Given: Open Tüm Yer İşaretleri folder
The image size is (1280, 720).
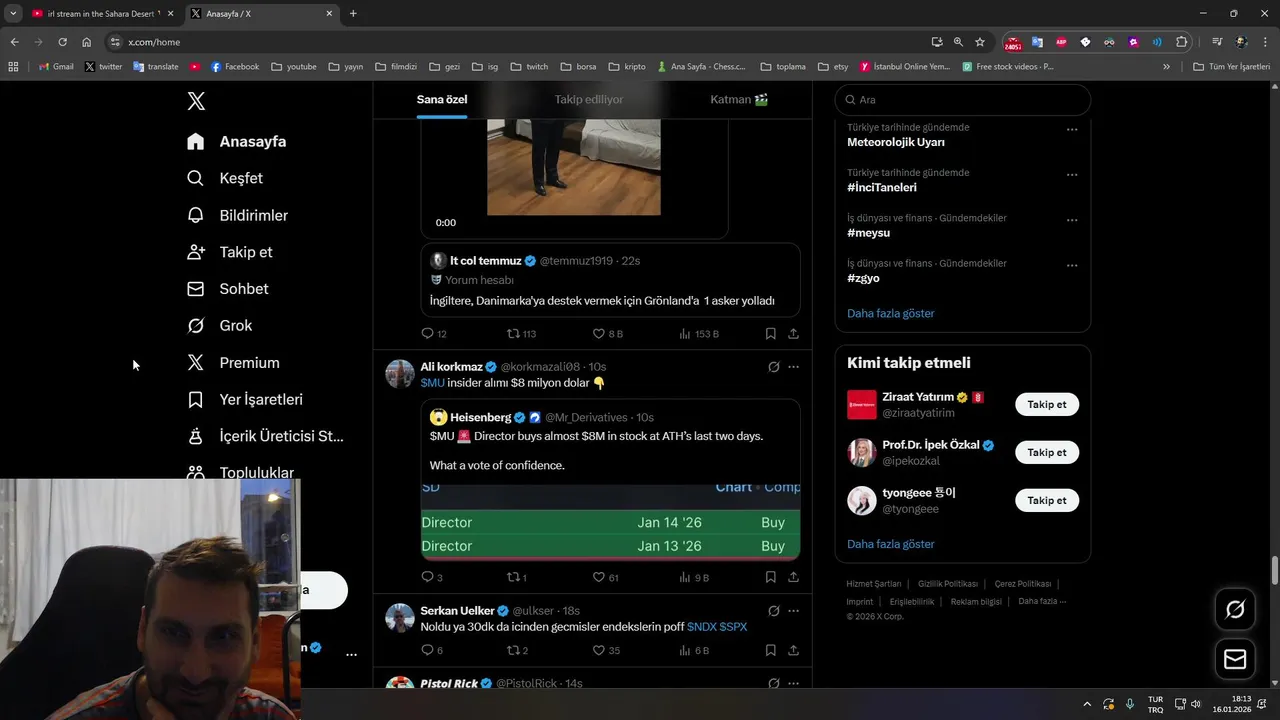Looking at the screenshot, I should click(x=1231, y=67).
